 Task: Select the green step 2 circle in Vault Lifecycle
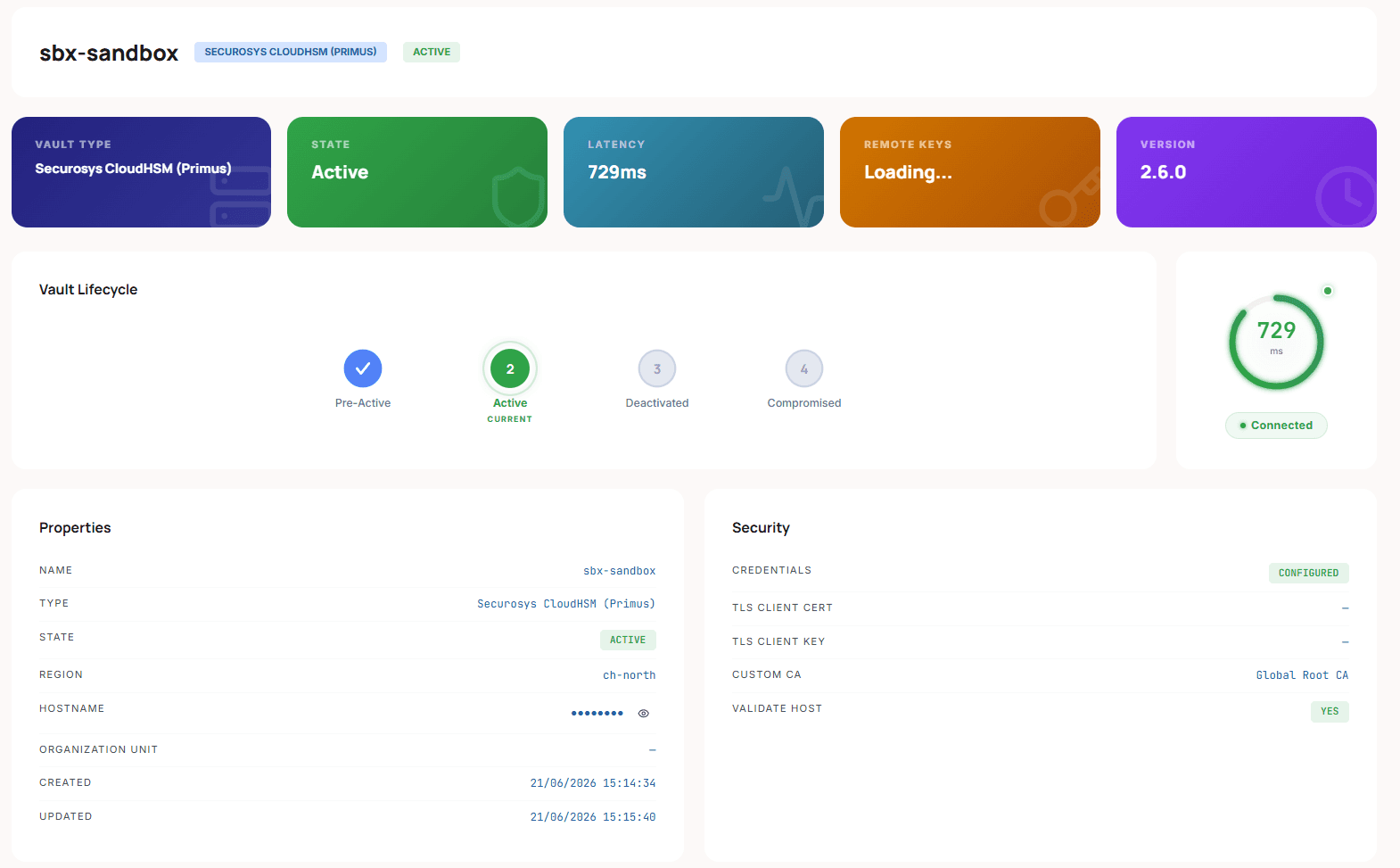[510, 368]
